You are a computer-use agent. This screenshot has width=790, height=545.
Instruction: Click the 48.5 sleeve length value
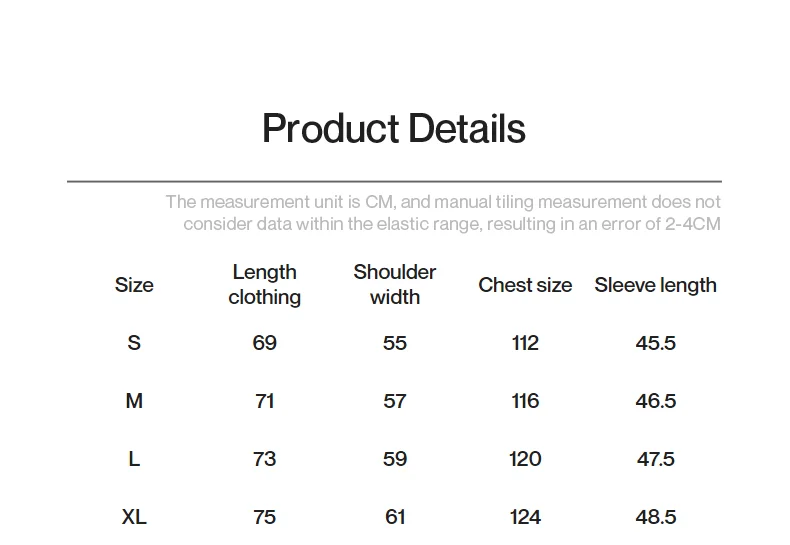[655, 517]
